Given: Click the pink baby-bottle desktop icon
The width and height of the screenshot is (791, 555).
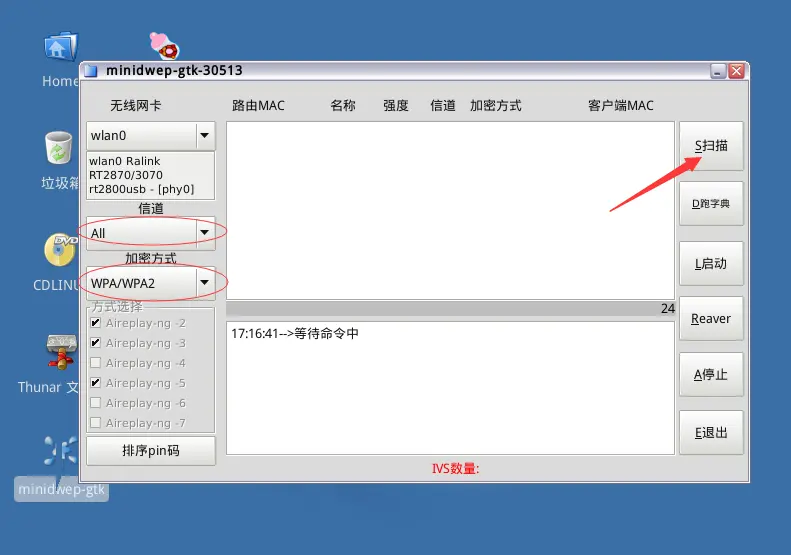Looking at the screenshot, I should click(164, 46).
